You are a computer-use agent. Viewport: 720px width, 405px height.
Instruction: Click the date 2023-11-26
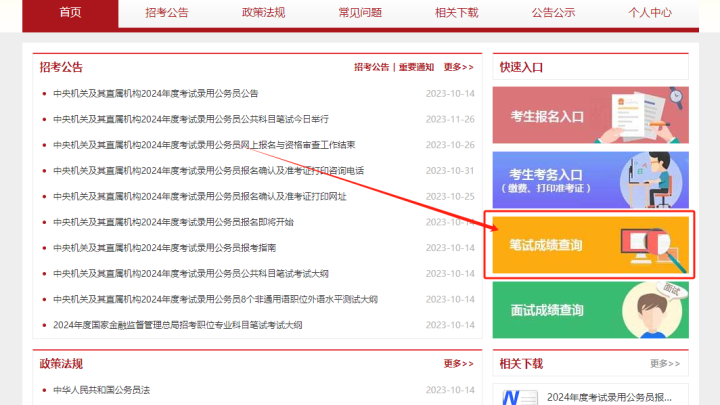450,119
